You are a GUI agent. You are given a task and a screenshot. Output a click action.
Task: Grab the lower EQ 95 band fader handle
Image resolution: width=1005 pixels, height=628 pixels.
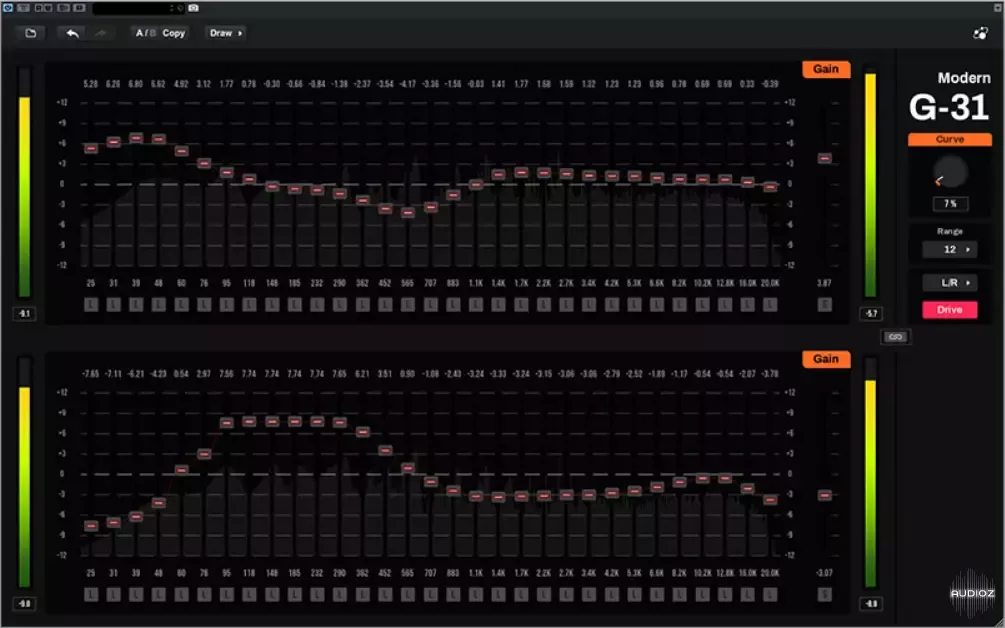pos(226,422)
